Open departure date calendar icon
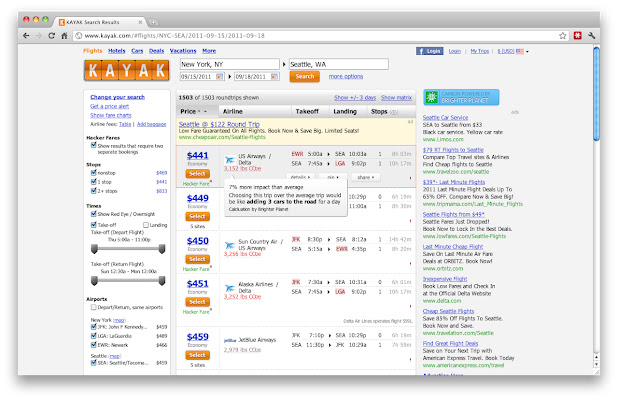Image resolution: width=618 pixels, height=400 pixels. pos(220,76)
